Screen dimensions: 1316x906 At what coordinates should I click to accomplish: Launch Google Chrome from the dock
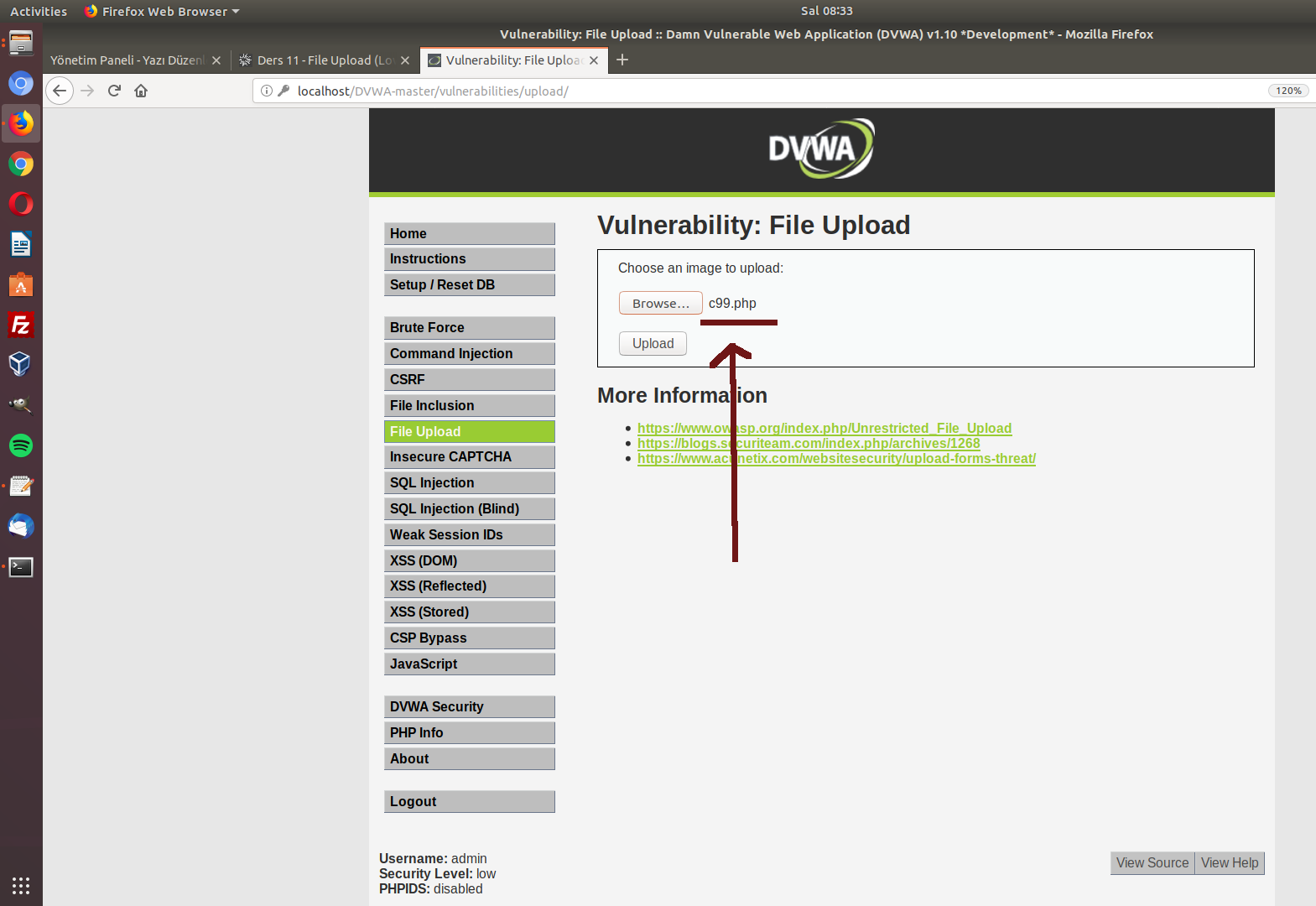click(x=21, y=164)
